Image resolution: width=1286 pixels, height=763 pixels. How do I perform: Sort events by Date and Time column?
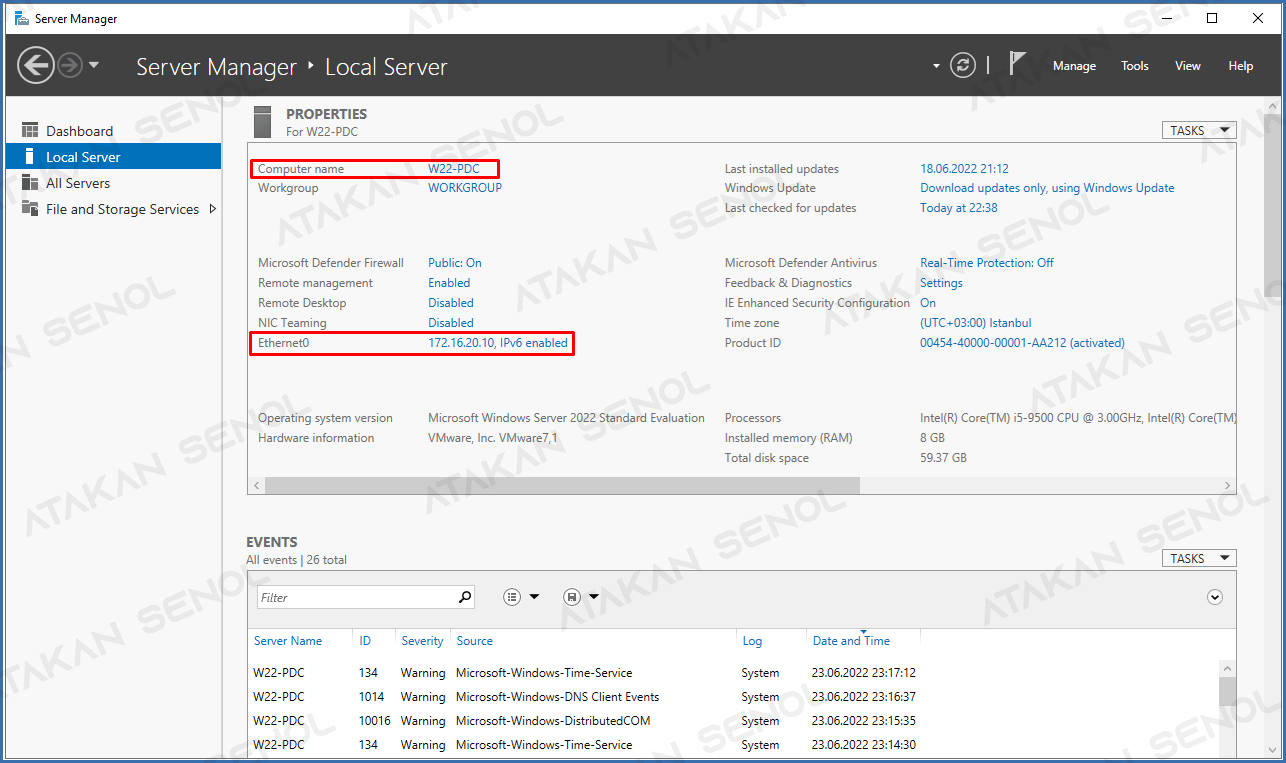(851, 641)
